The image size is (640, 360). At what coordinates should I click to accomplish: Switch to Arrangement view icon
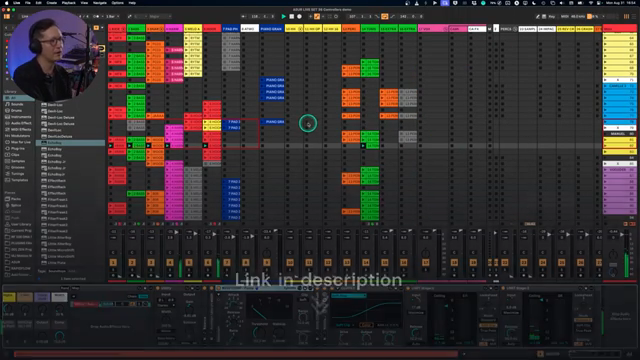[x=635, y=16]
